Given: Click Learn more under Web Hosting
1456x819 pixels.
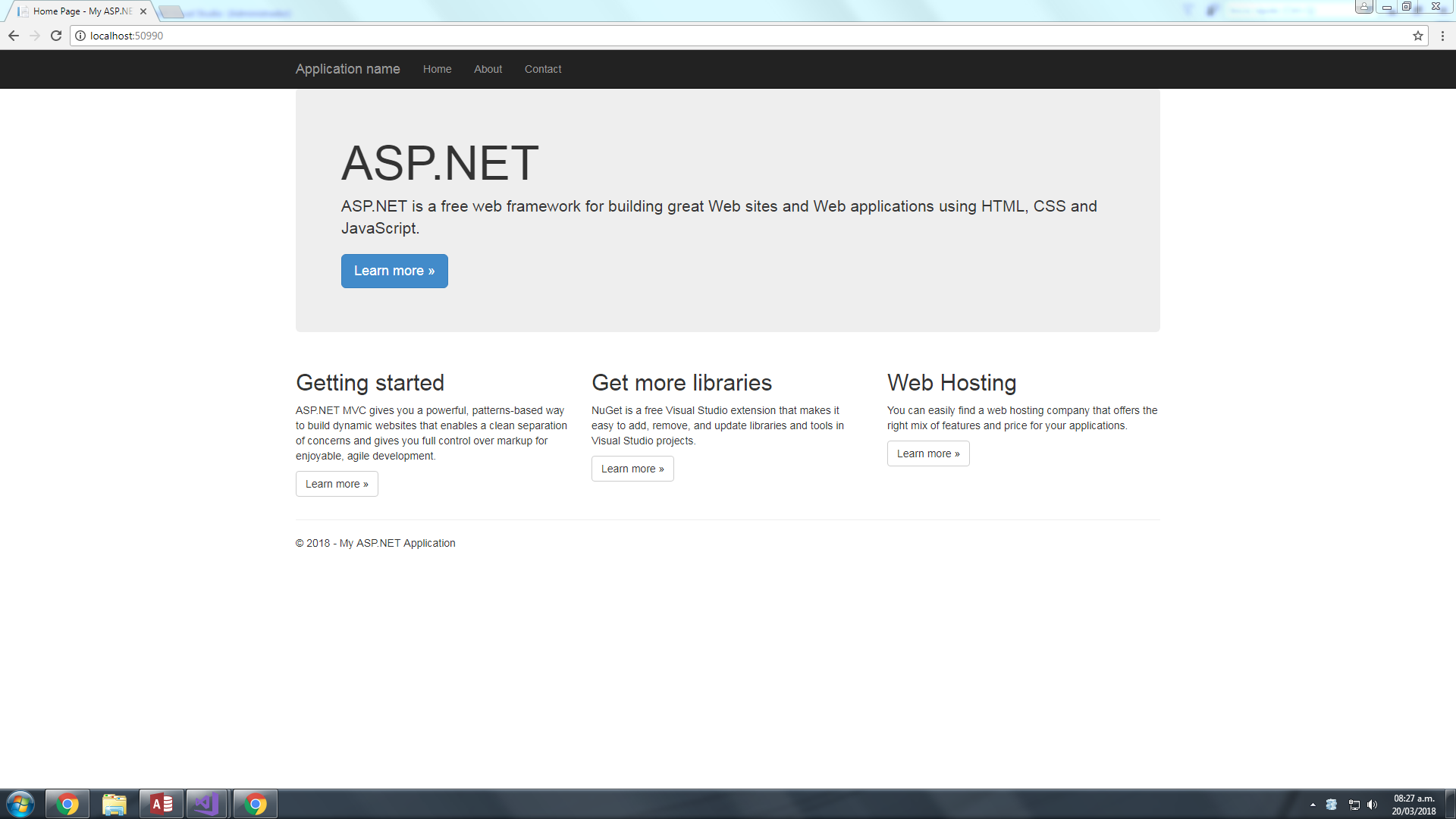Looking at the screenshot, I should pyautogui.click(x=928, y=453).
